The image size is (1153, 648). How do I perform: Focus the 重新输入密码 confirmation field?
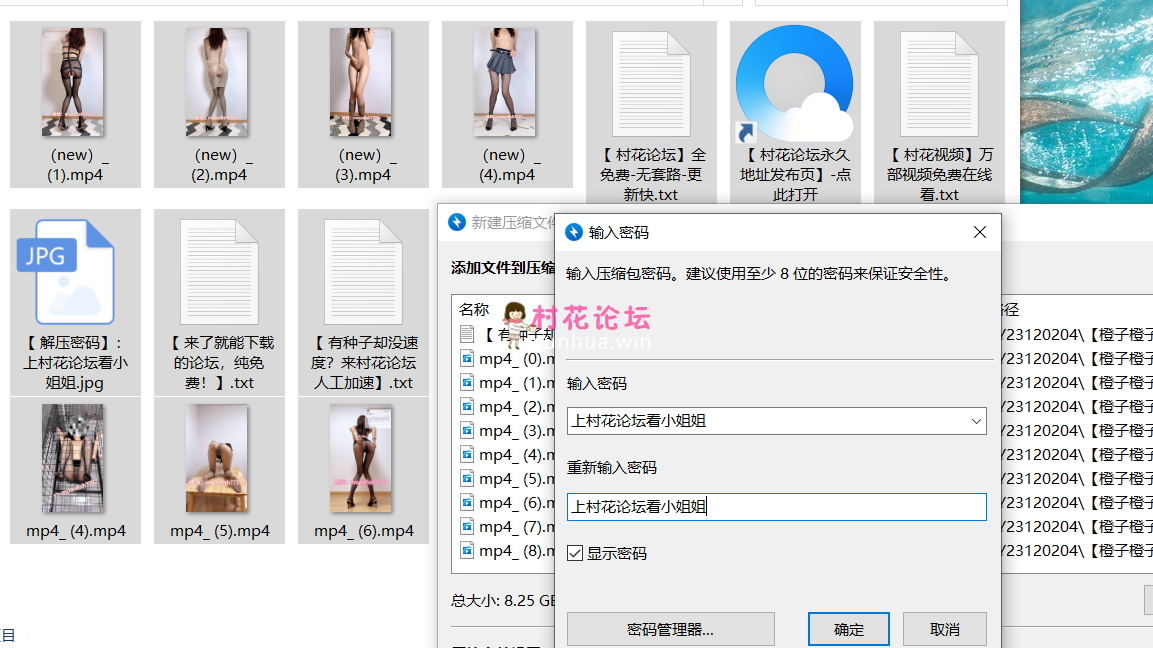(777, 507)
